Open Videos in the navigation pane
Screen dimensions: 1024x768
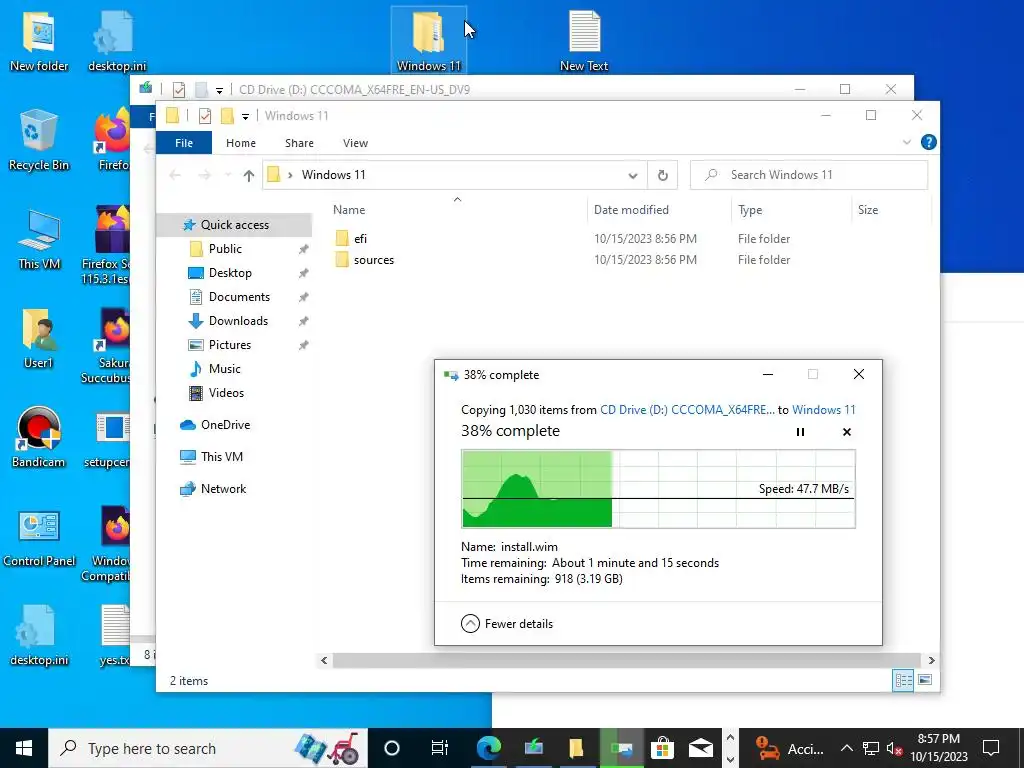coord(226,393)
